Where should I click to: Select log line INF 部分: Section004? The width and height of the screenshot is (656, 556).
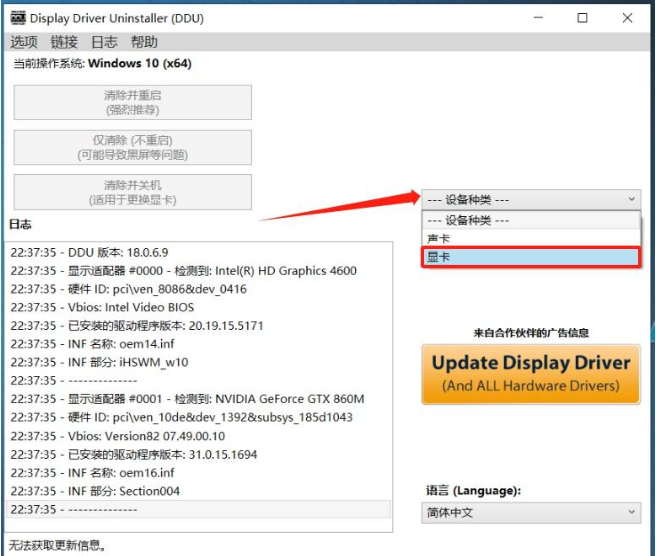click(x=198, y=491)
